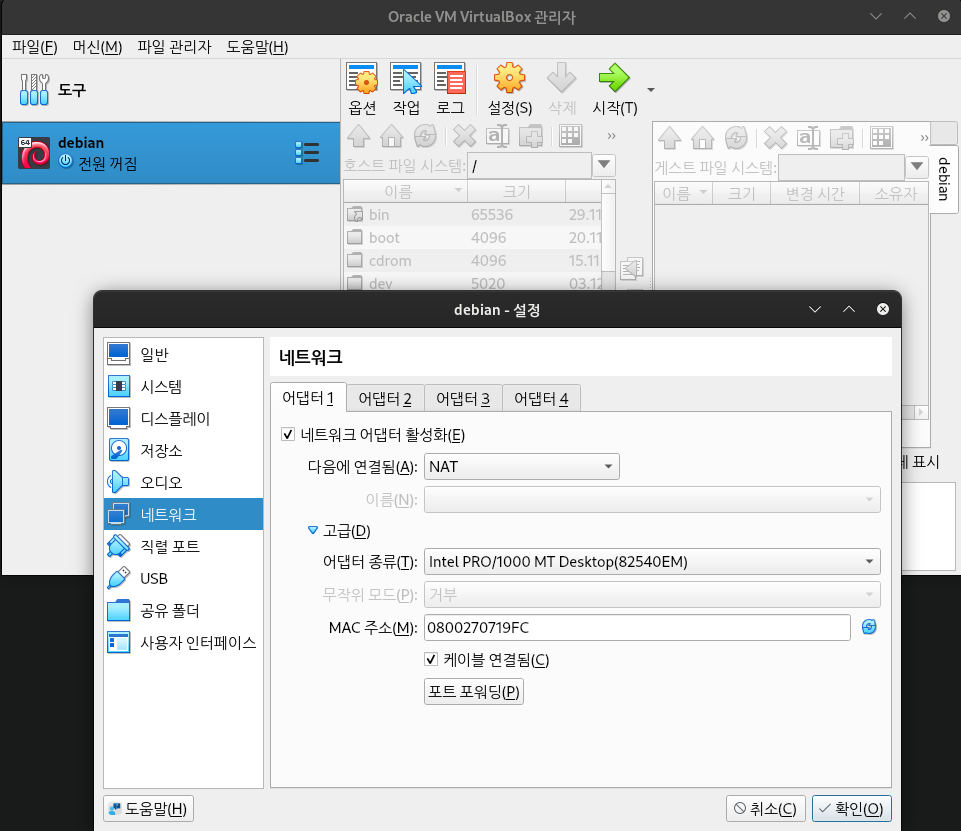Click the debian VM list menu icon
The height and width of the screenshot is (831, 961).
pyautogui.click(x=307, y=153)
